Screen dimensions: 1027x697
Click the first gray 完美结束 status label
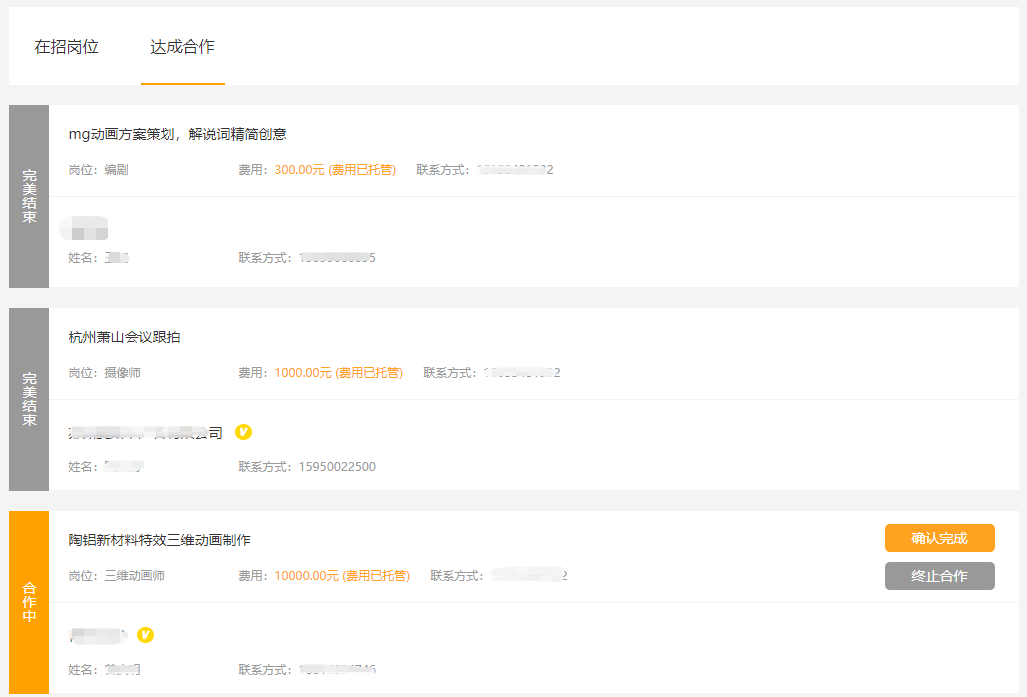click(29, 196)
